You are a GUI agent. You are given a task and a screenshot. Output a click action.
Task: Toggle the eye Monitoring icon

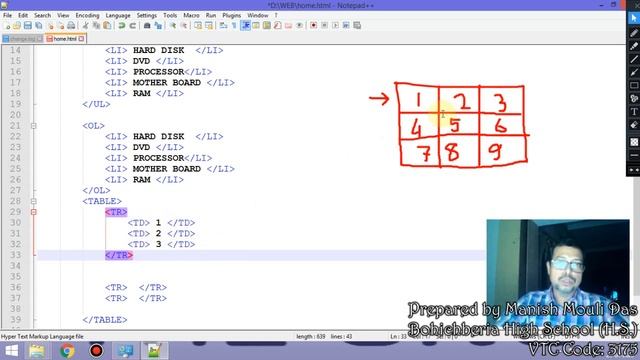tap(299, 25)
